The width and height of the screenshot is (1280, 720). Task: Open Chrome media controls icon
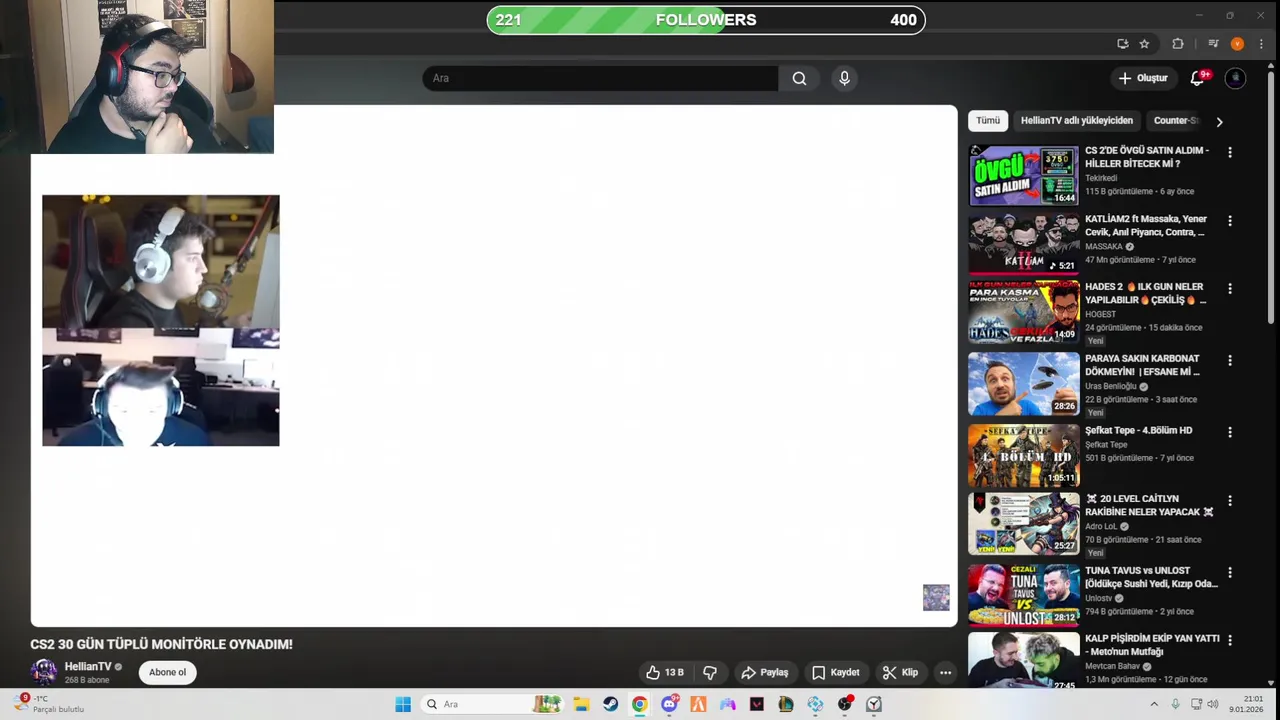[x=1213, y=44]
